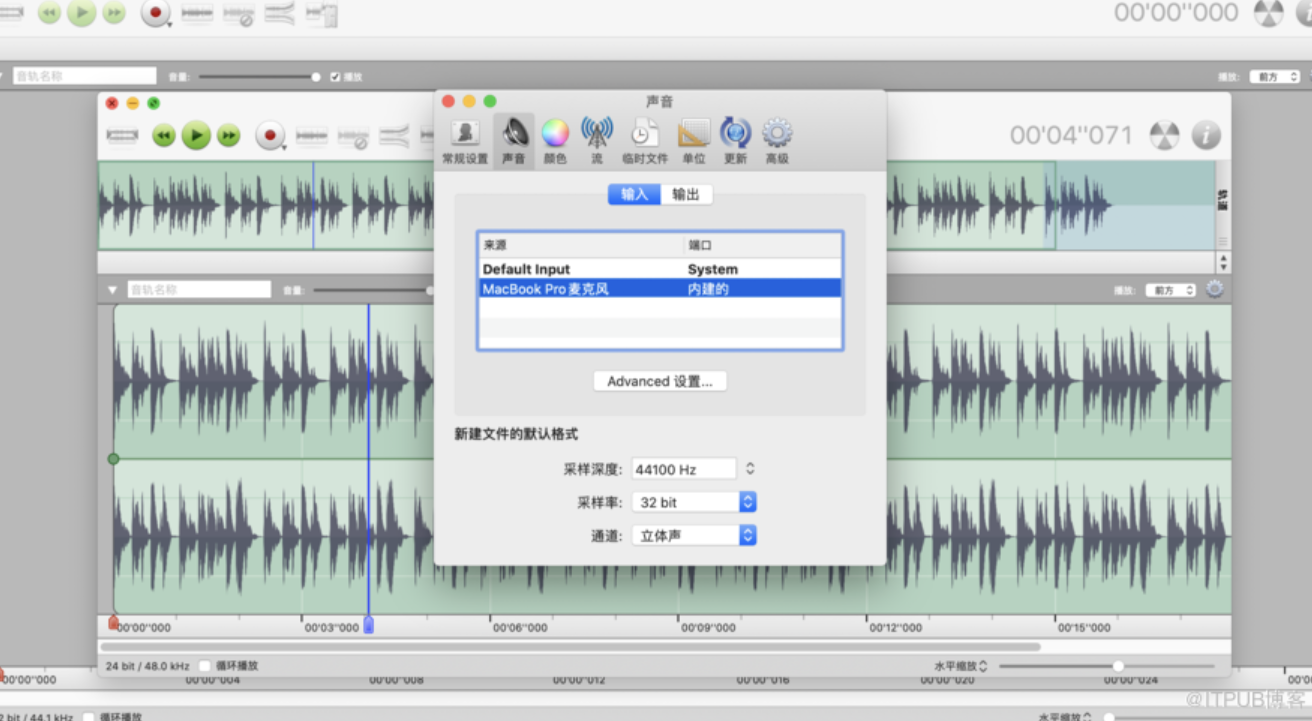The width and height of the screenshot is (1312, 721).
Task: Start playback with the green play button
Action: pos(196,135)
